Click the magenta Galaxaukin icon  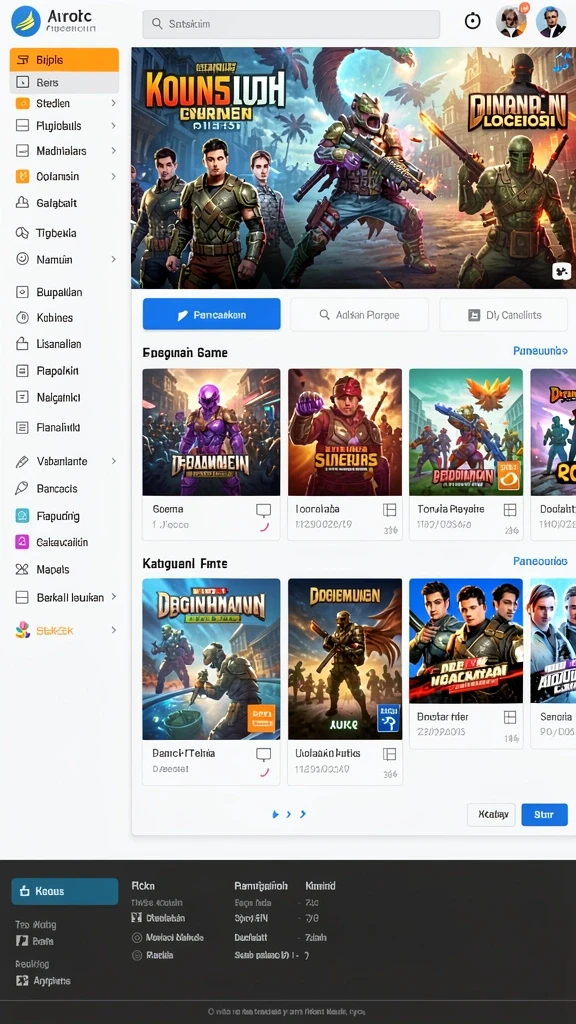pyautogui.click(x=22, y=542)
